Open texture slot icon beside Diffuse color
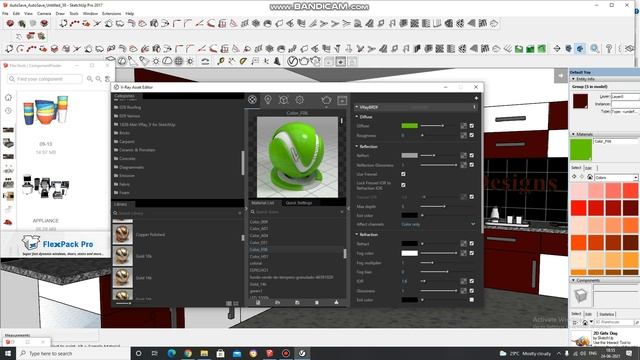Viewport: 640px width, 360px height. point(463,126)
